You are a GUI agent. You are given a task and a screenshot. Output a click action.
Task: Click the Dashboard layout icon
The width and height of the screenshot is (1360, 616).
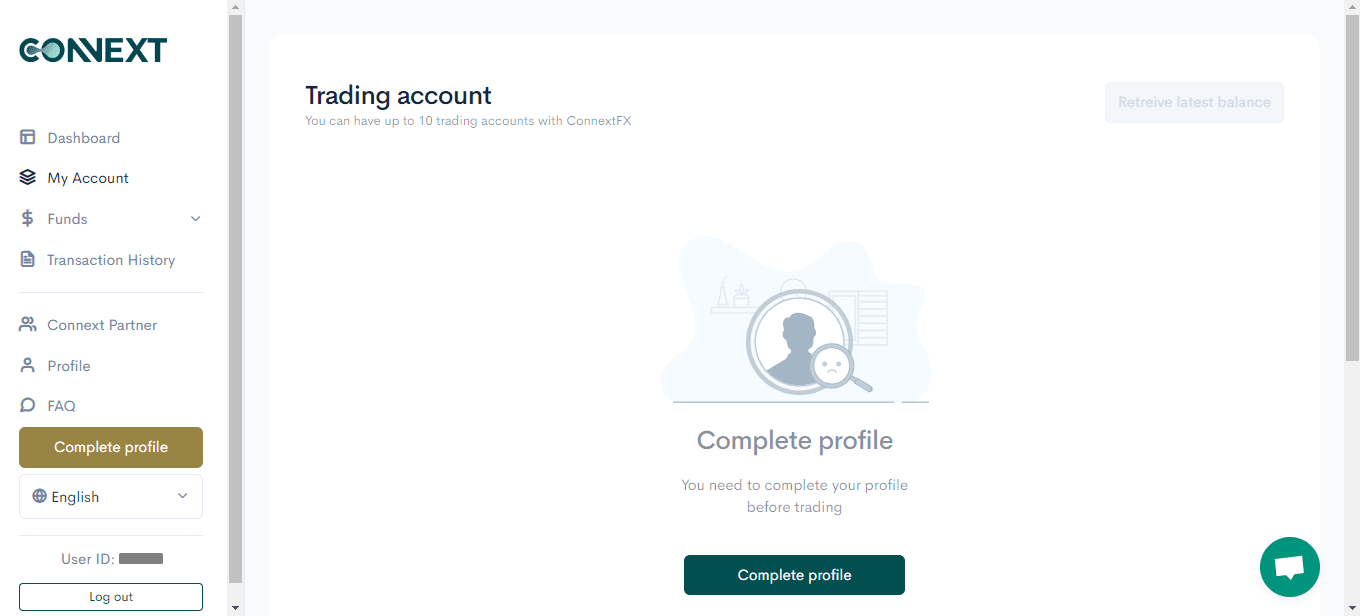pos(28,138)
